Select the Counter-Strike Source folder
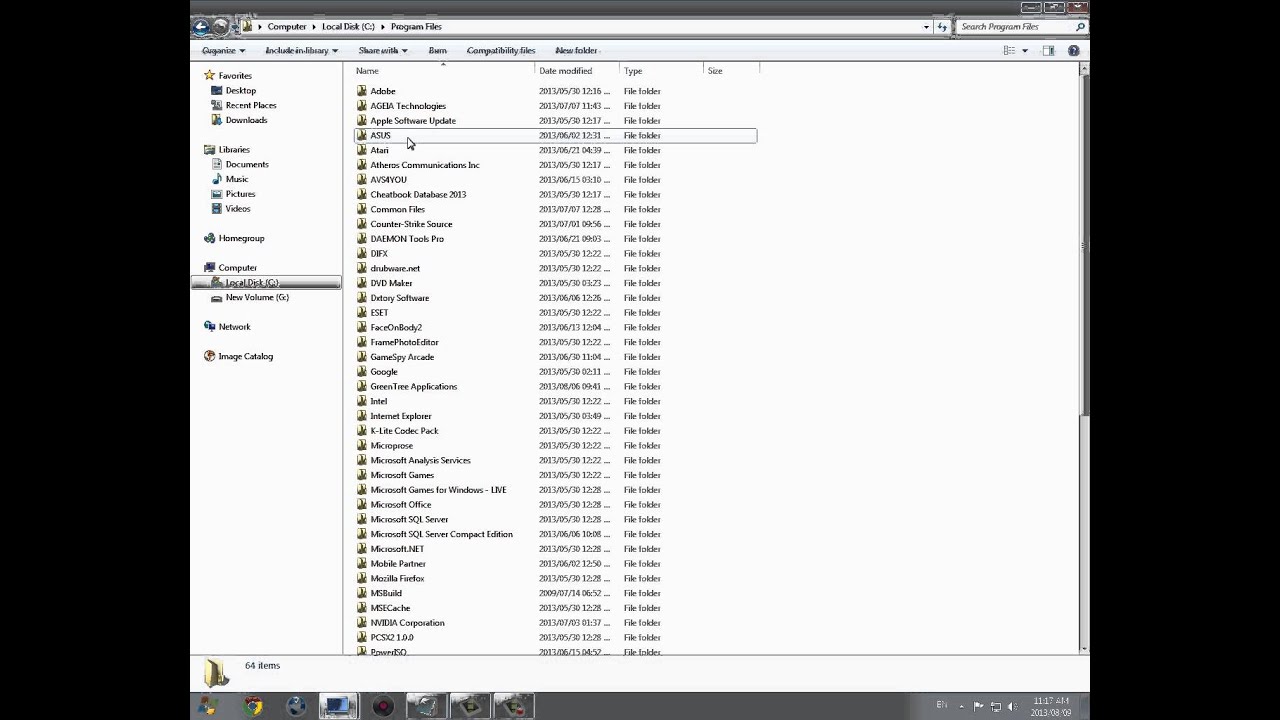The width and height of the screenshot is (1280, 720). click(x=411, y=224)
